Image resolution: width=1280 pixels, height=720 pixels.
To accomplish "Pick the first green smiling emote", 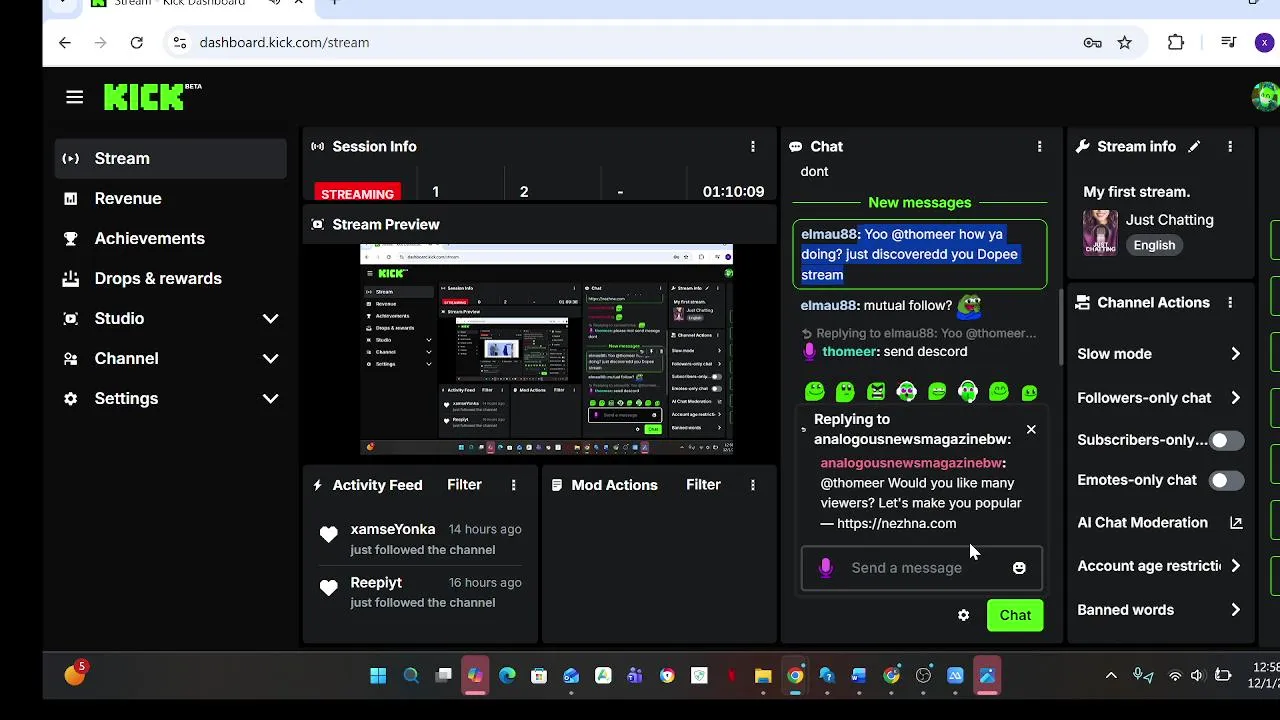I will [x=815, y=392].
